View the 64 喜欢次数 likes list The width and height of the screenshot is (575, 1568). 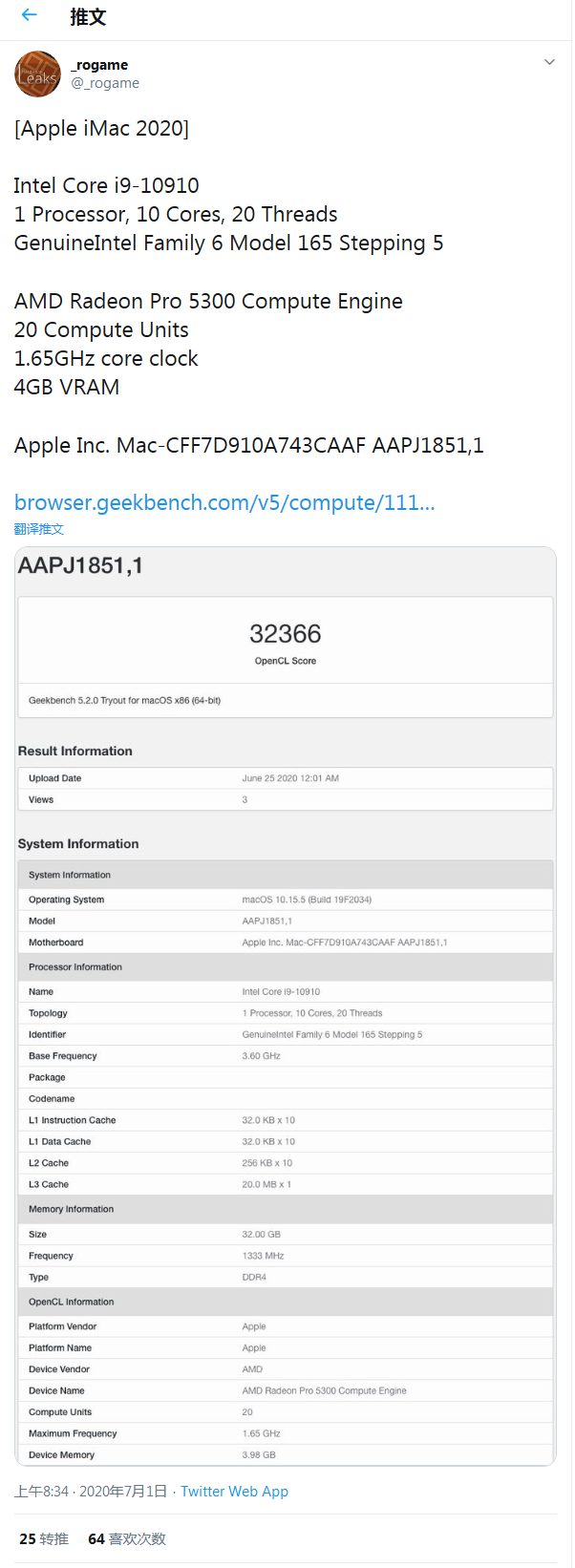click(x=105, y=1538)
